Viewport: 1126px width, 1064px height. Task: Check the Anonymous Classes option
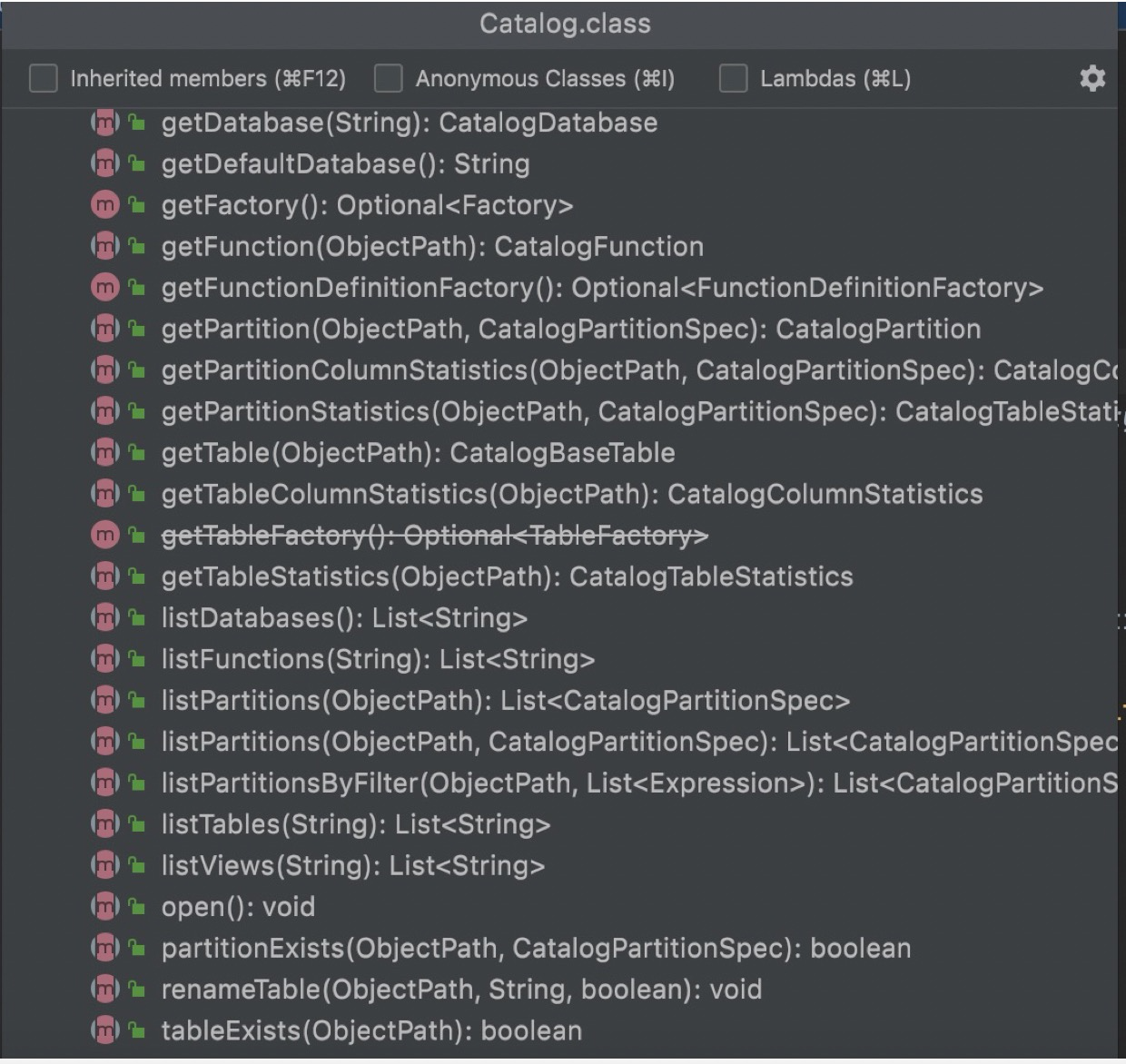pos(388,79)
